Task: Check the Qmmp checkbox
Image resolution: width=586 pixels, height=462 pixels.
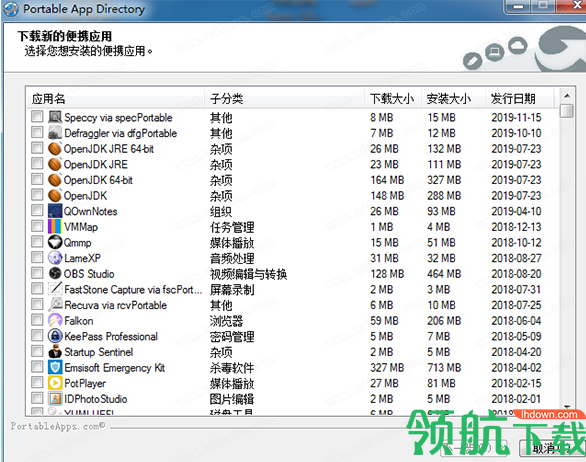Action: pos(37,242)
